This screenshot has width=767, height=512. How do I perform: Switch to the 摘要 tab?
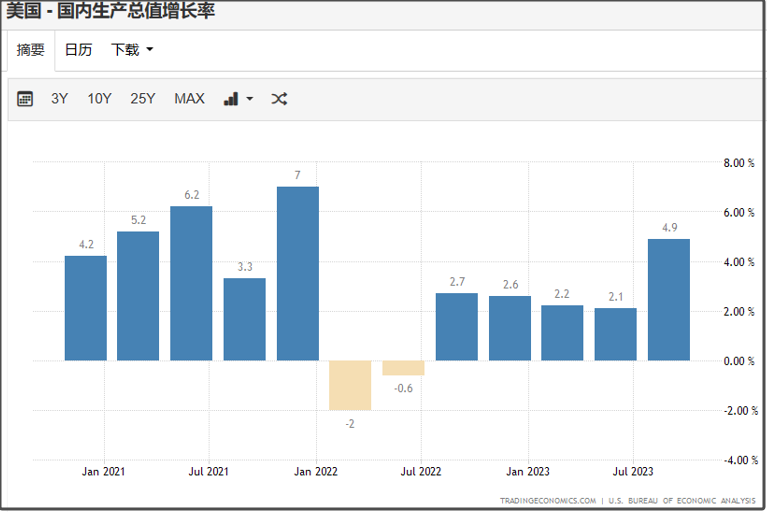point(30,50)
